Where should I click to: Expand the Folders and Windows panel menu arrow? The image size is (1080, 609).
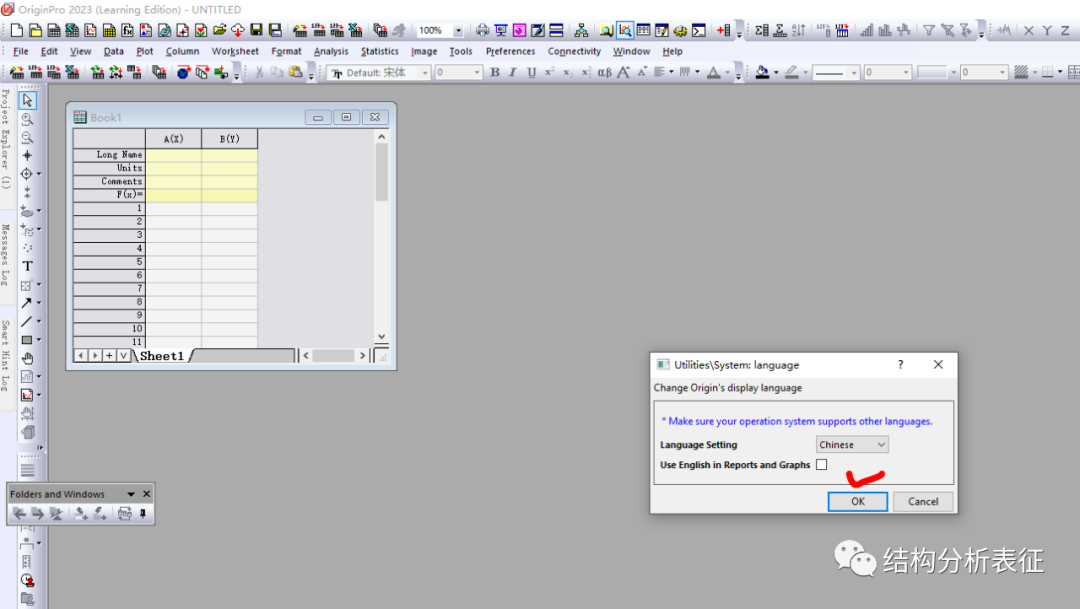[131, 494]
